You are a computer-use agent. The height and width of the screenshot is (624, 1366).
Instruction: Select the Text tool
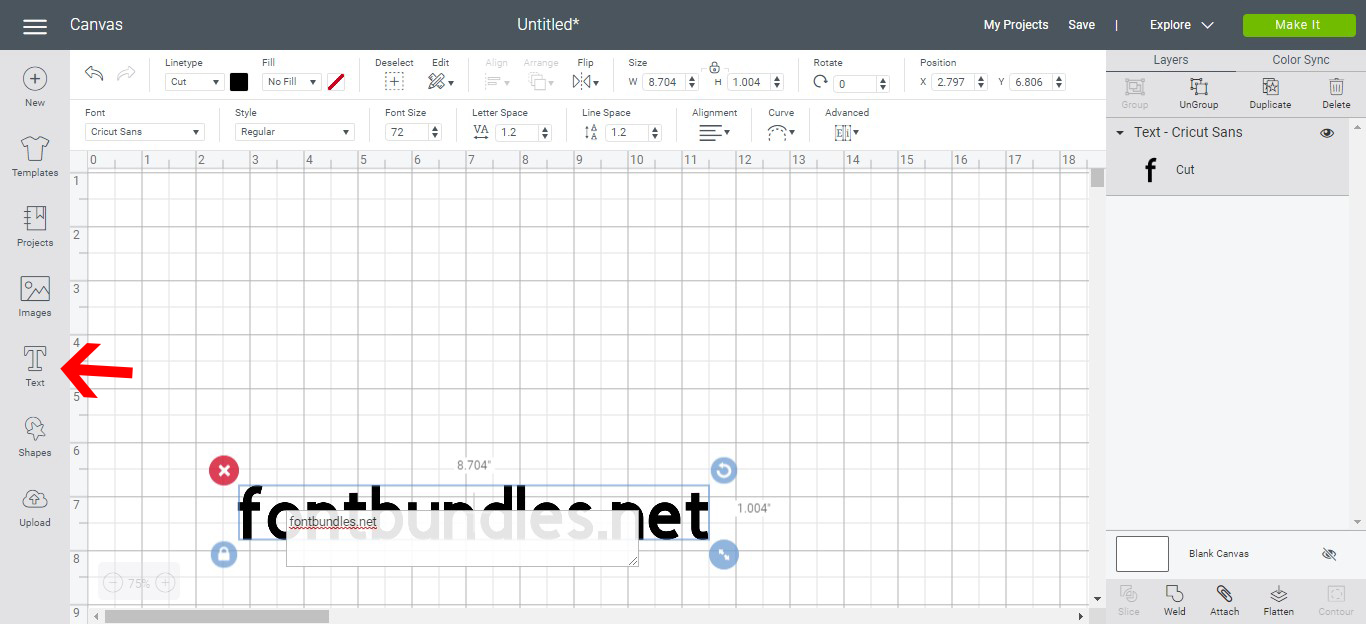coord(35,367)
